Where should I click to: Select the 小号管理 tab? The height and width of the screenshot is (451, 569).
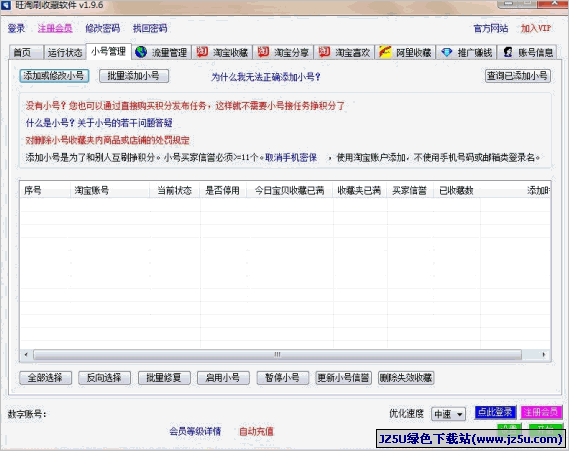pos(109,51)
